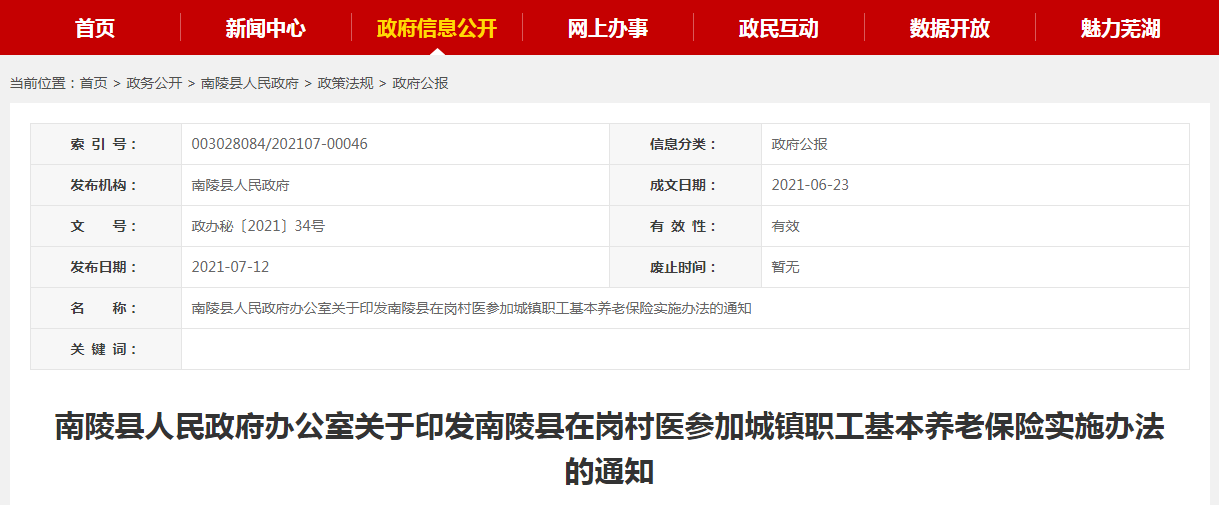This screenshot has height=505, width=1219.
Task: Click the 废止时间 label cell
Action: [x=685, y=267]
